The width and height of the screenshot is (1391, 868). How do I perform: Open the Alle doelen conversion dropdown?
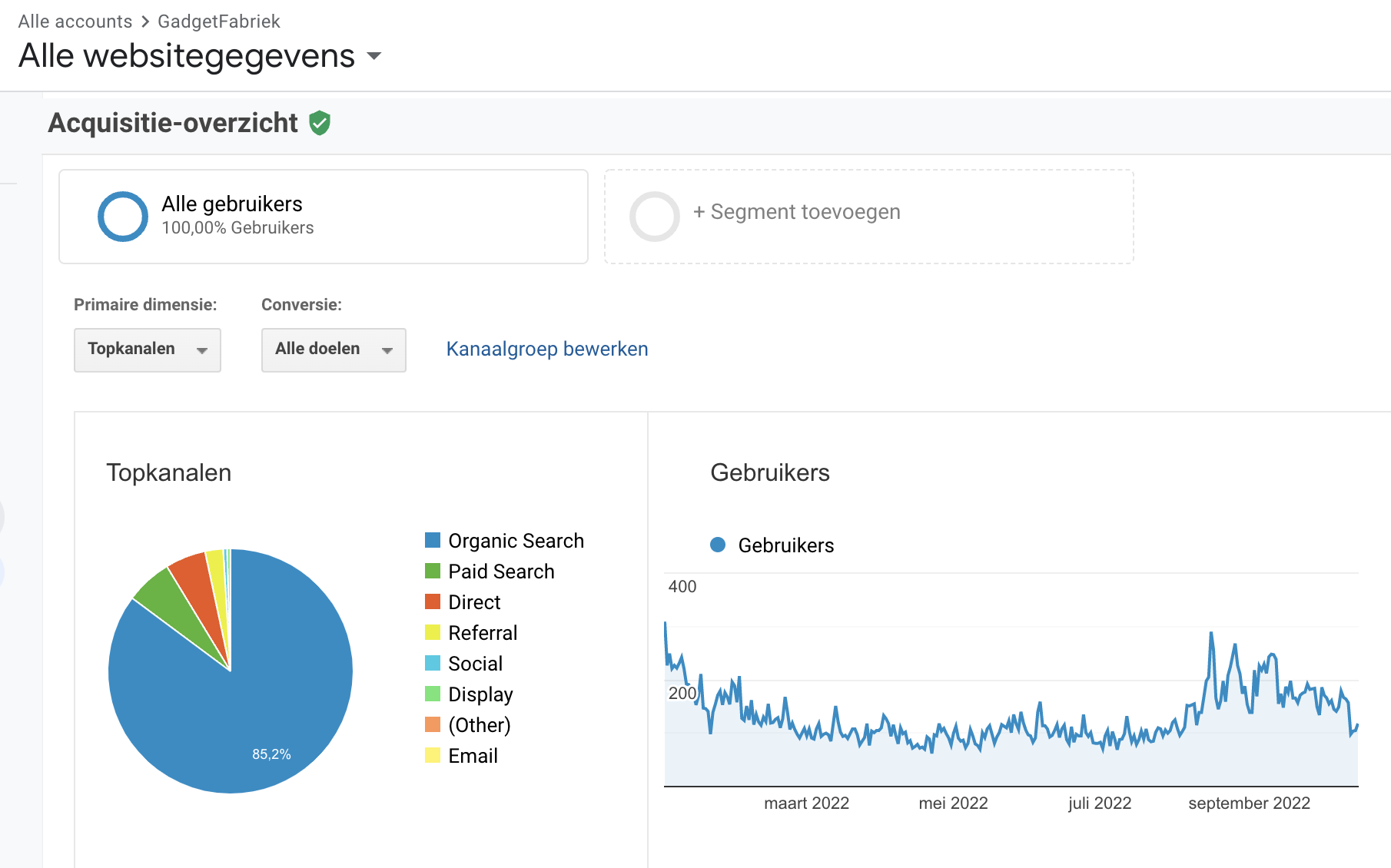click(x=334, y=350)
